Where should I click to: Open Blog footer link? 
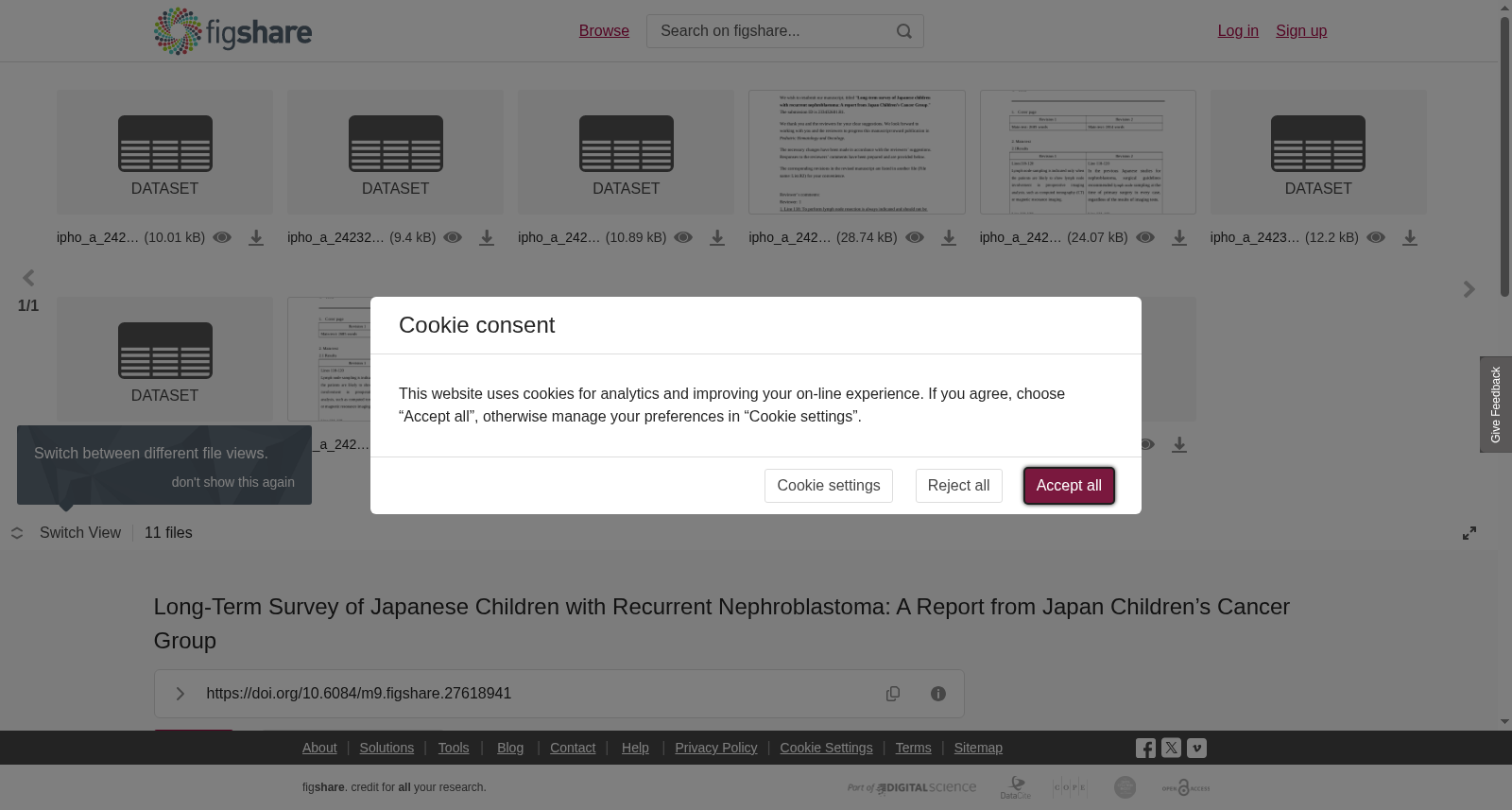click(510, 748)
